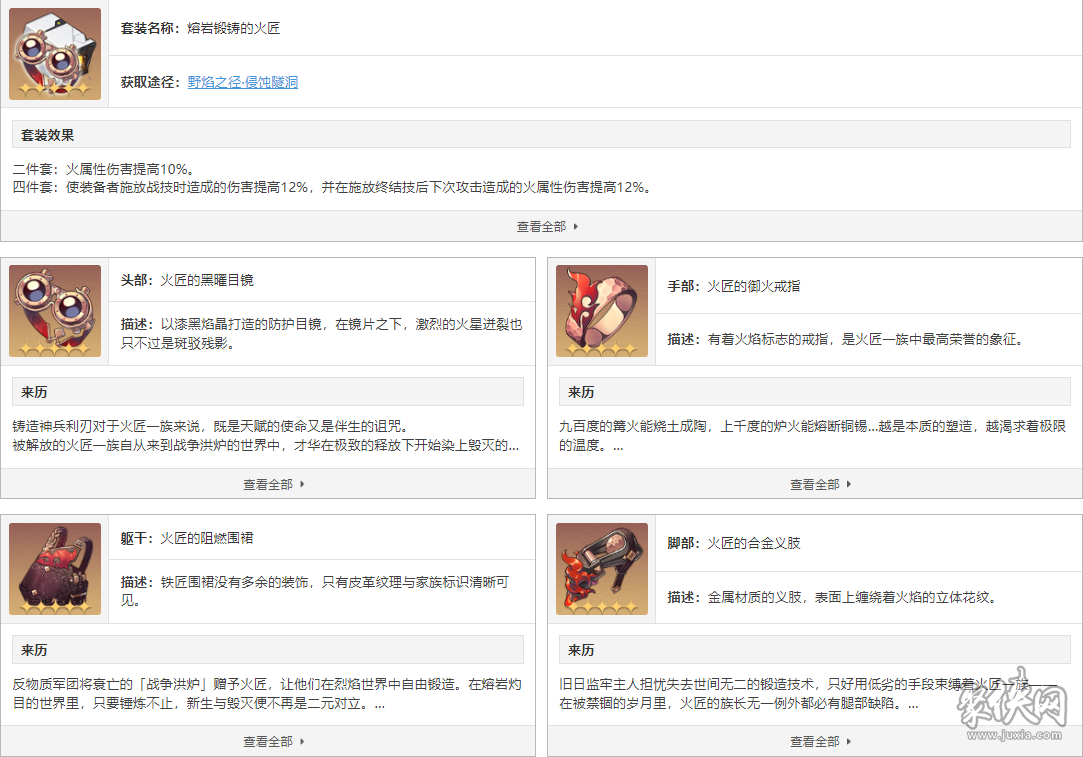Click the 头部：火匠的黑曜目镜 title
Image resolution: width=1083 pixels, height=757 pixels.
click(x=186, y=280)
